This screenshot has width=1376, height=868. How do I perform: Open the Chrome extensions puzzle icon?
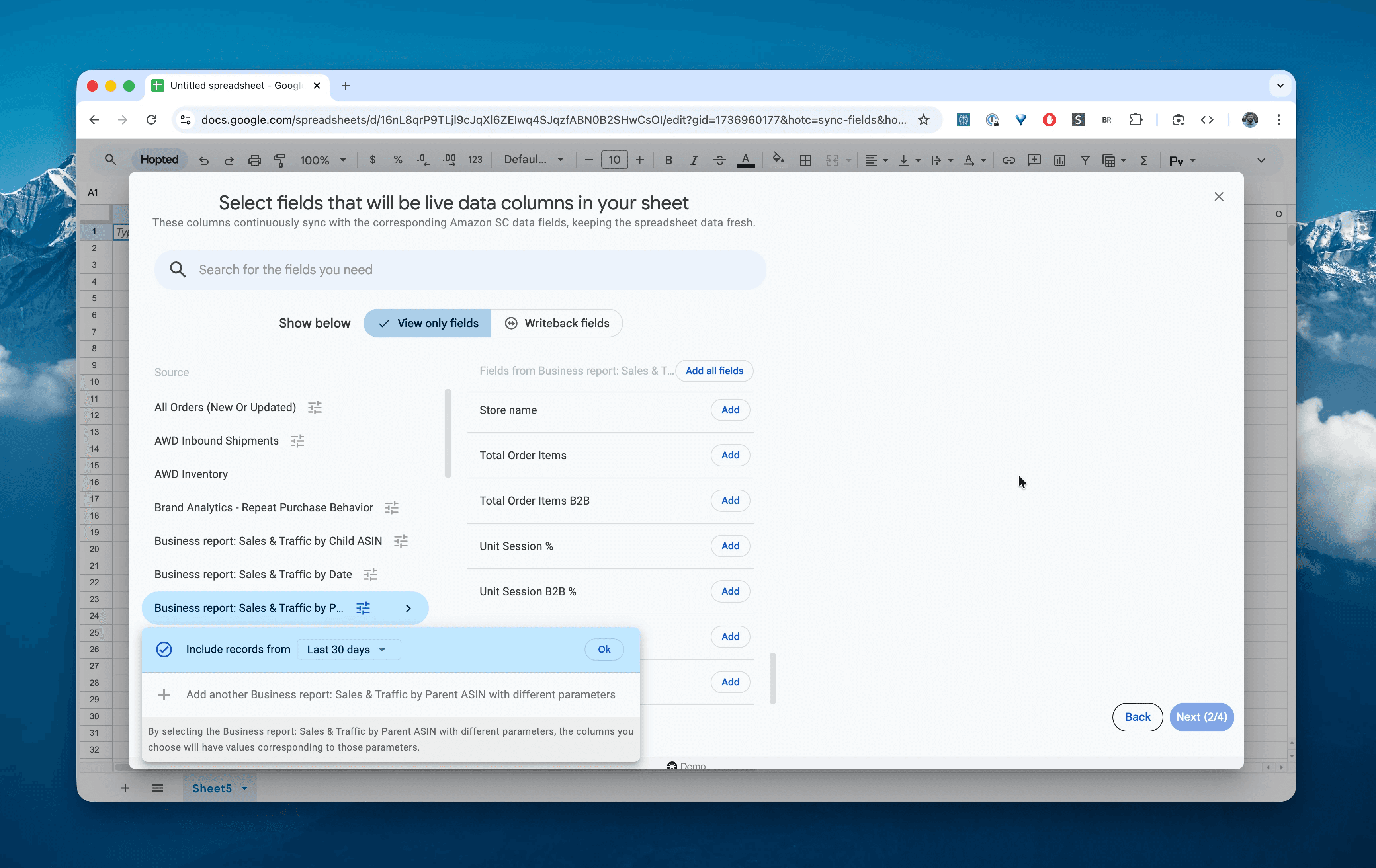coord(1136,120)
